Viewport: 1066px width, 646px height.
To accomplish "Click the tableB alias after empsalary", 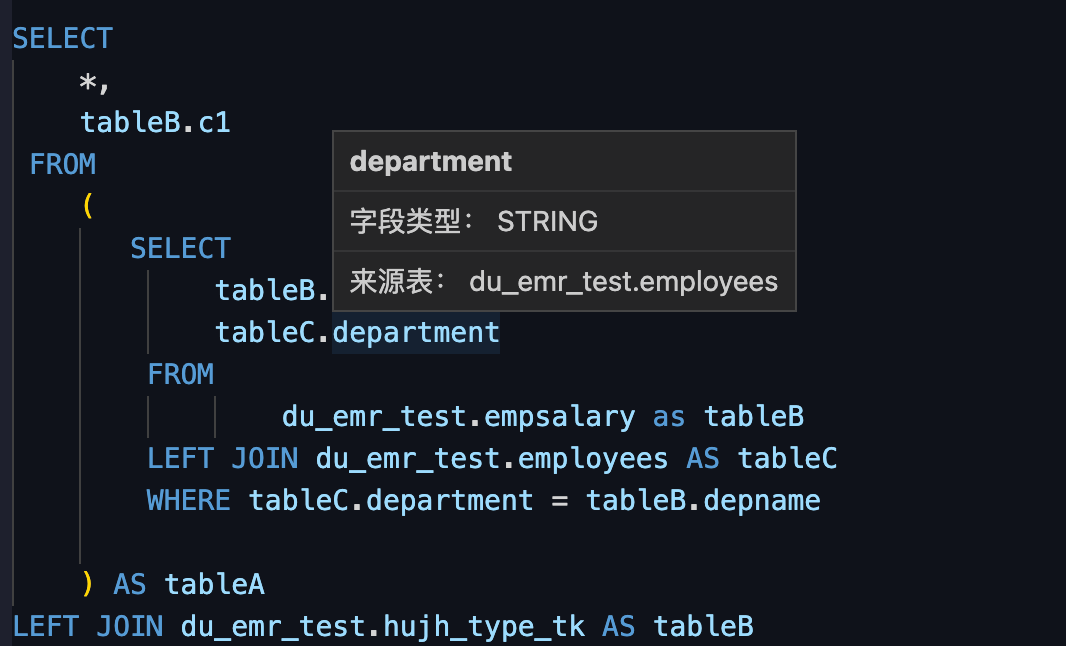I will pyautogui.click(x=754, y=416).
